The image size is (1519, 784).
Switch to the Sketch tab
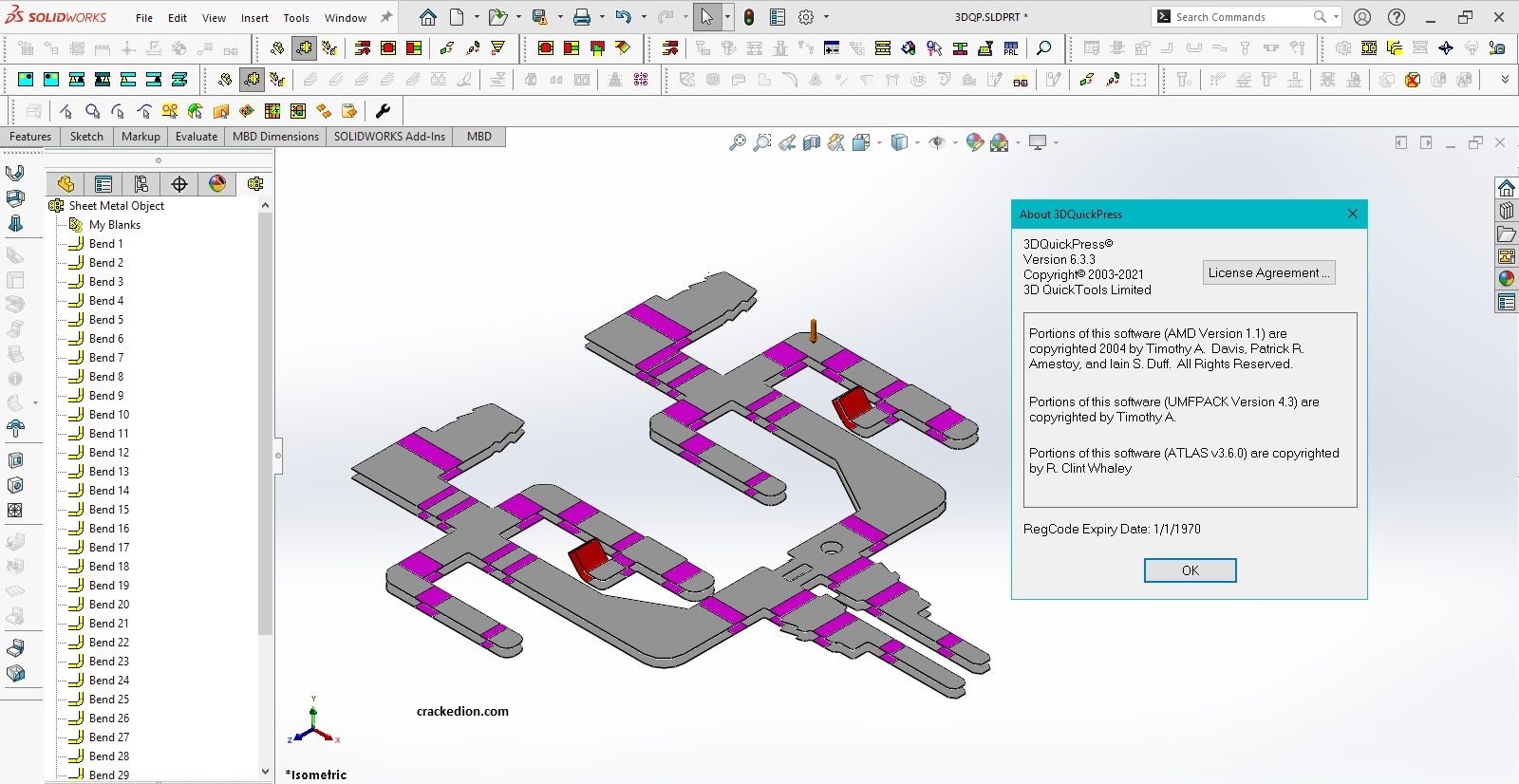tap(86, 137)
